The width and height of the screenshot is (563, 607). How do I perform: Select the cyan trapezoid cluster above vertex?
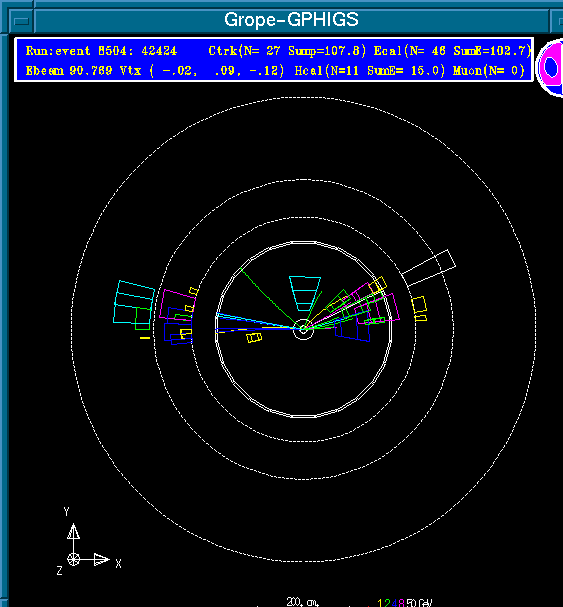[x=305, y=293]
